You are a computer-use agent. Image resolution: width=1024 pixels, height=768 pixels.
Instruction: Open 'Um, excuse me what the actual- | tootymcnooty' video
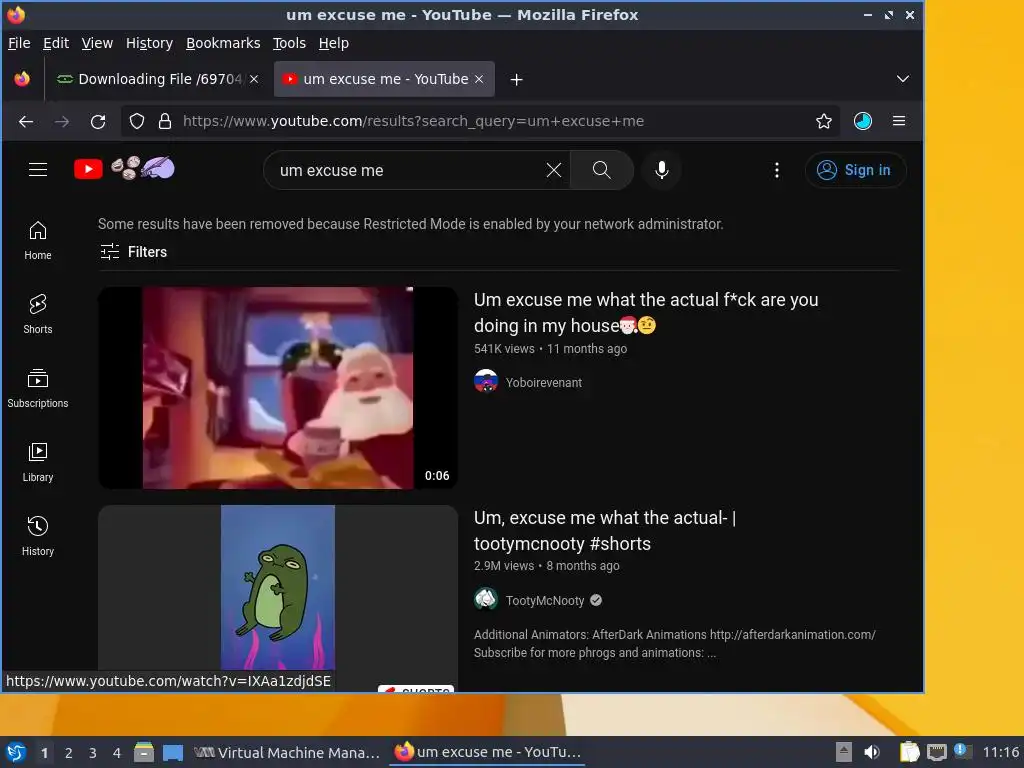click(605, 530)
